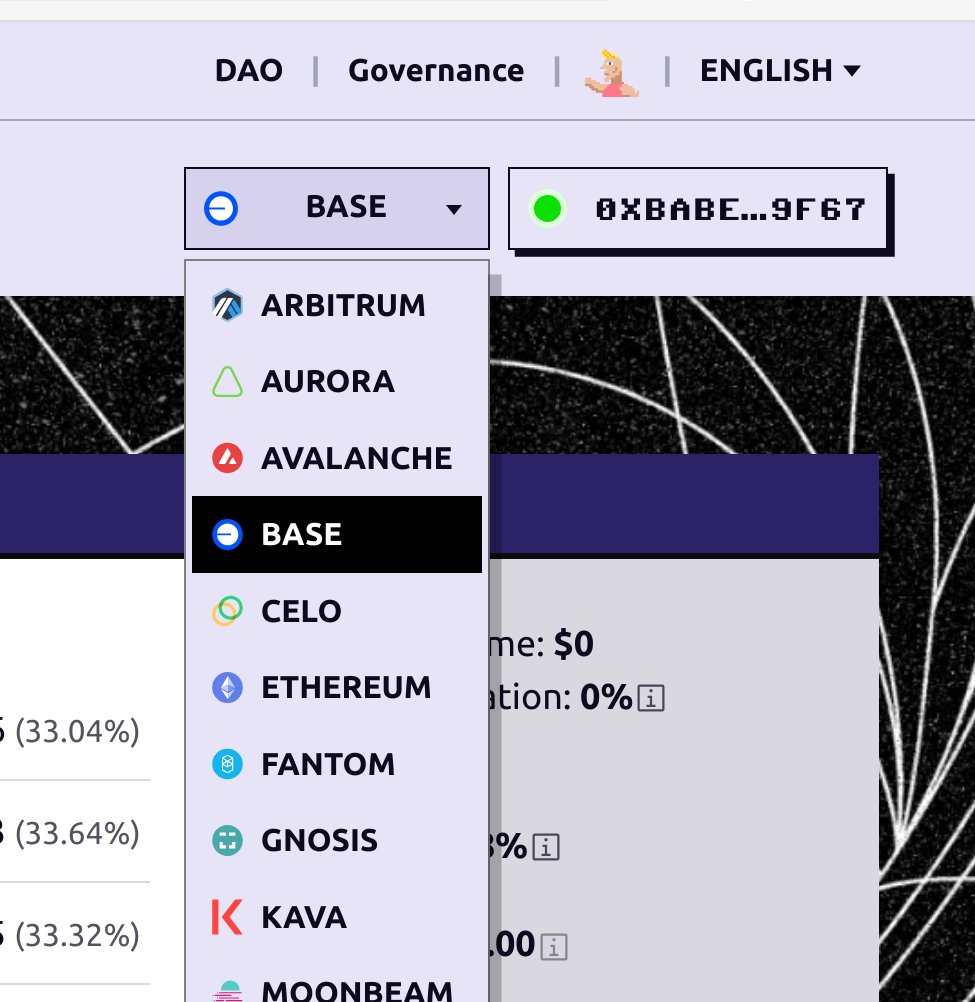Select ARBITRUM from network list
Image resolution: width=975 pixels, height=1002 pixels.
tap(337, 305)
